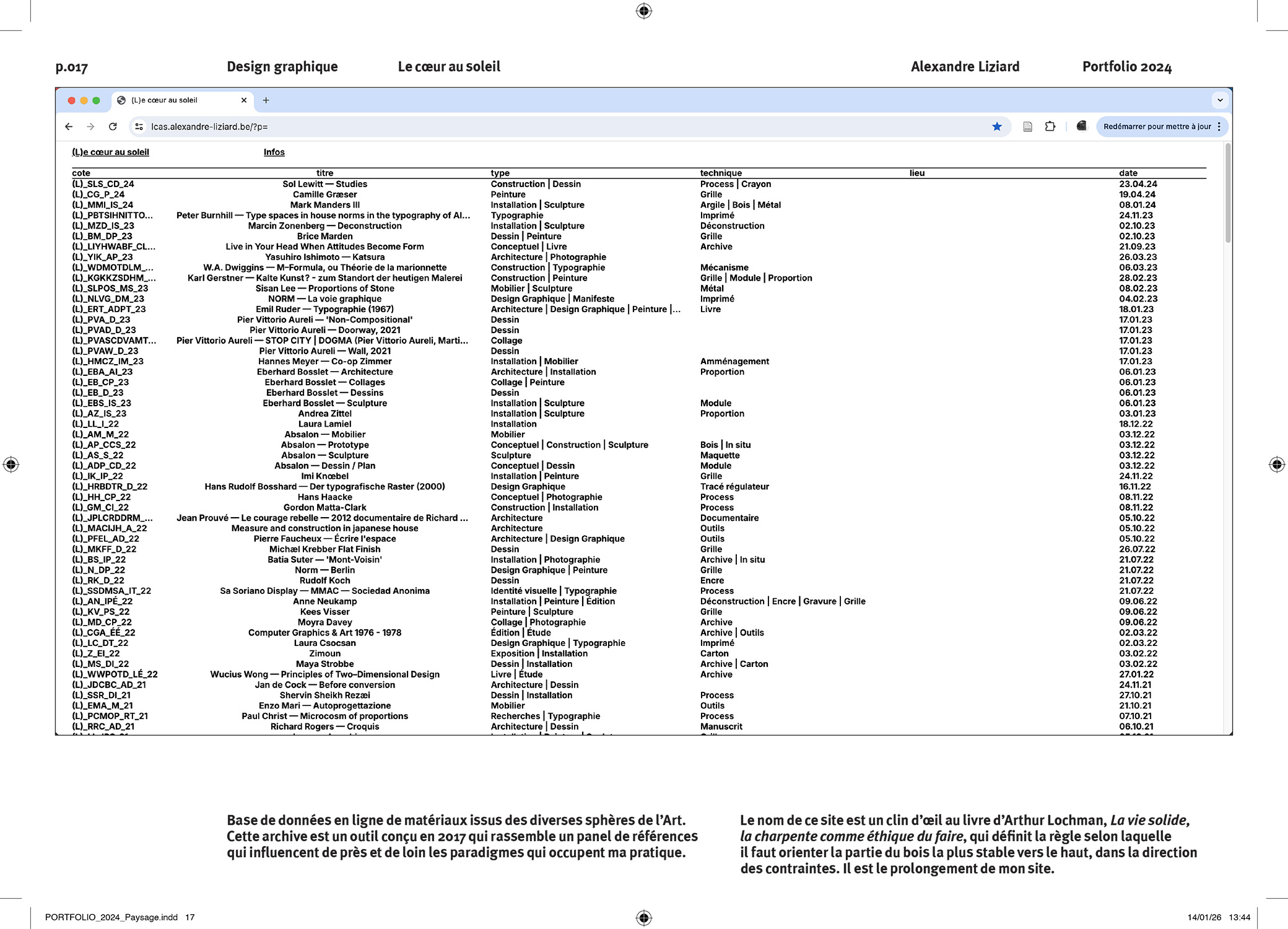
Task: Open the user profile avatar
Action: pos(1081,126)
